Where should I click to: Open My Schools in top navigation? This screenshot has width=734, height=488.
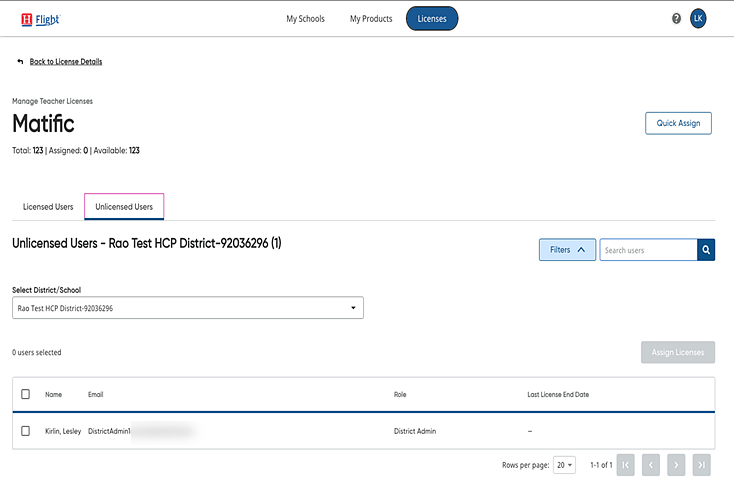coord(305,19)
